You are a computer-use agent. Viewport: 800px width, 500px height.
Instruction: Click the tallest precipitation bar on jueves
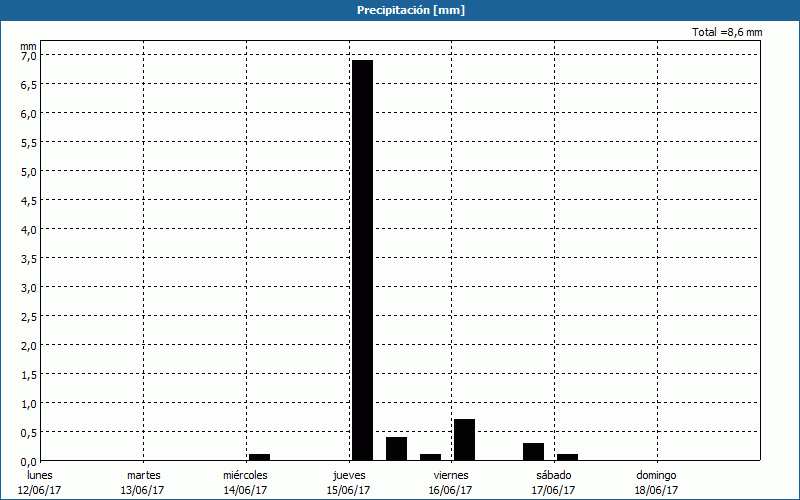coord(362,260)
